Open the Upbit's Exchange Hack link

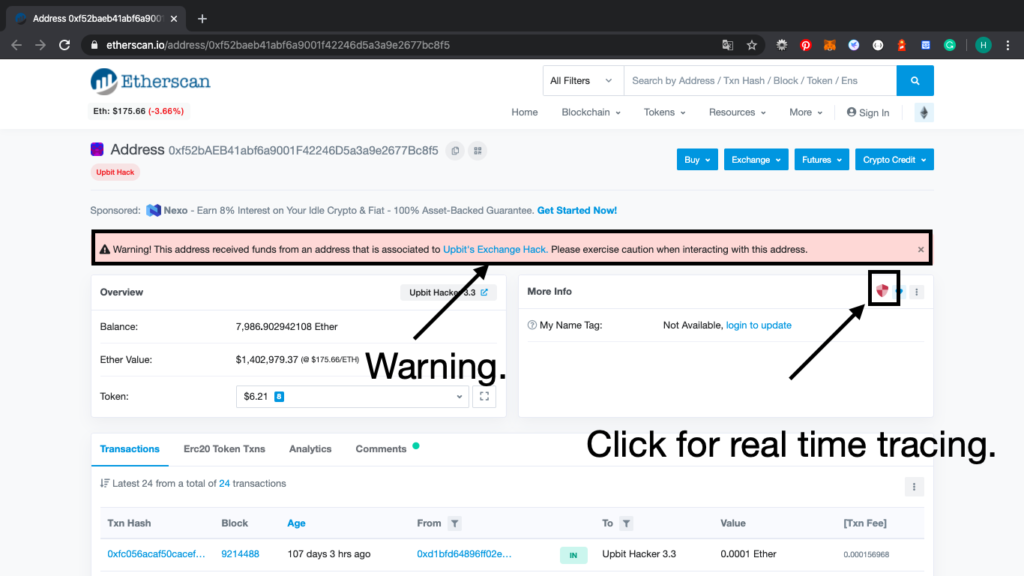click(494, 249)
